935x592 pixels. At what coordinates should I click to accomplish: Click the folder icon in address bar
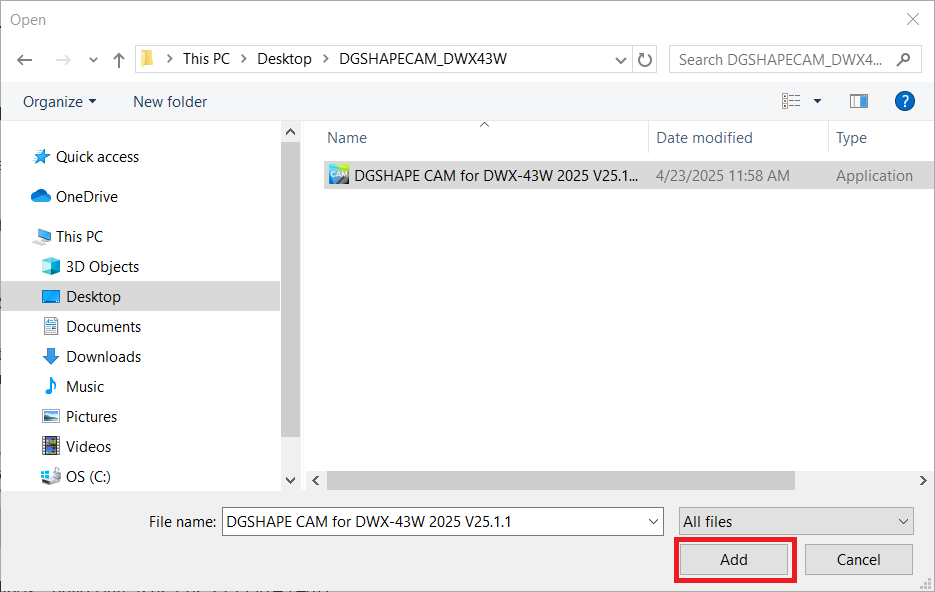tap(147, 58)
